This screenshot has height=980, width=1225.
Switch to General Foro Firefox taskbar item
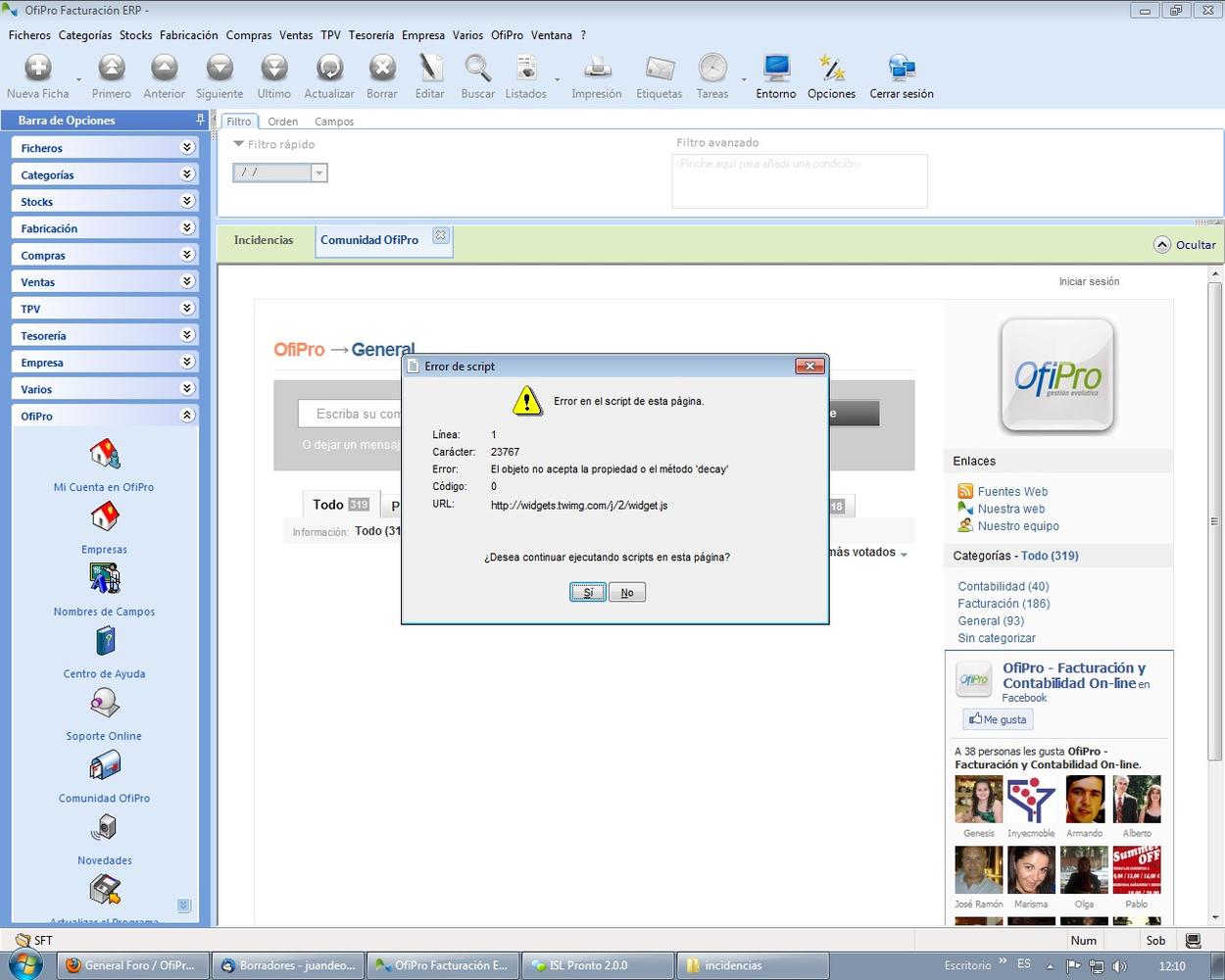pos(130,965)
